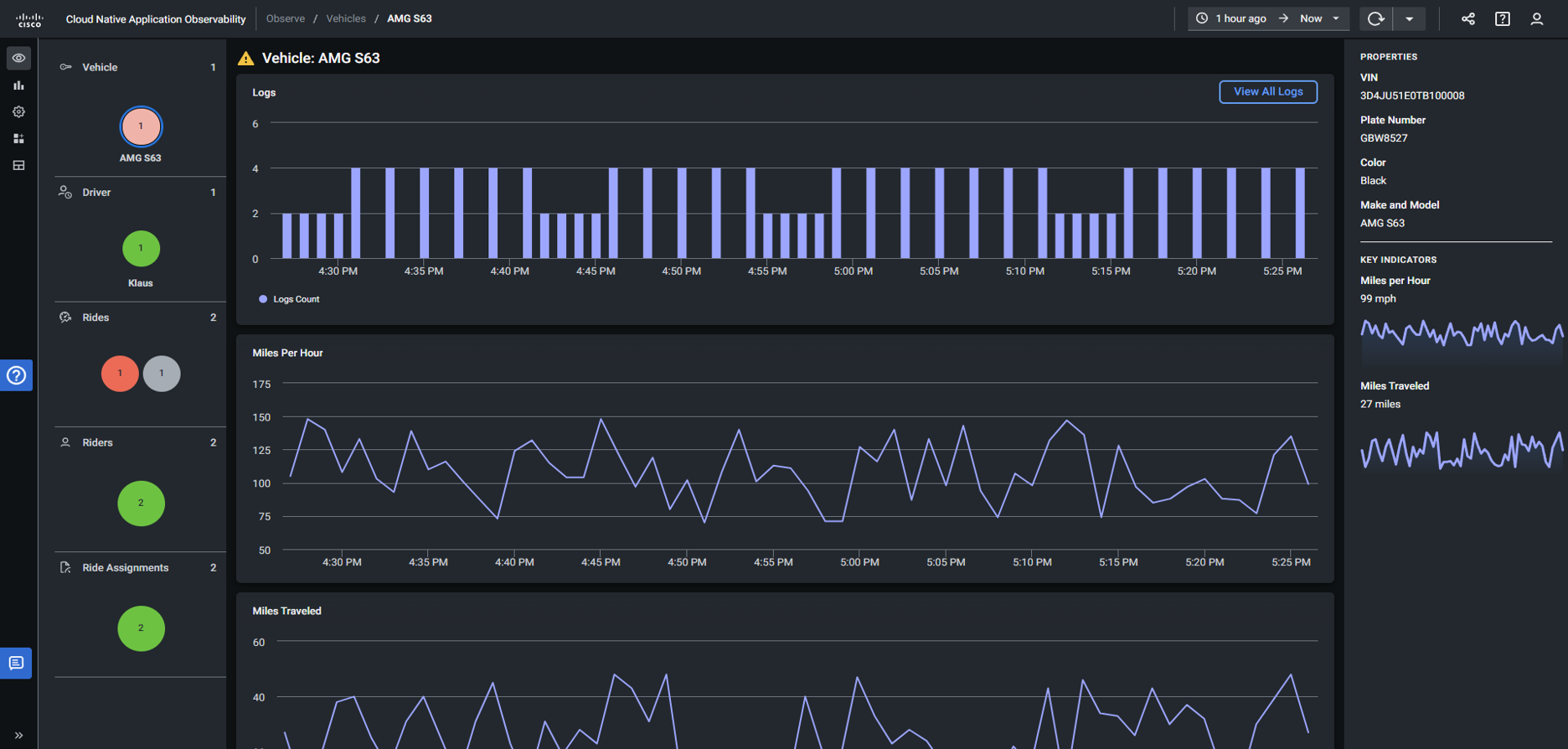Expand the refresh interval dropdown arrow

(x=1410, y=18)
